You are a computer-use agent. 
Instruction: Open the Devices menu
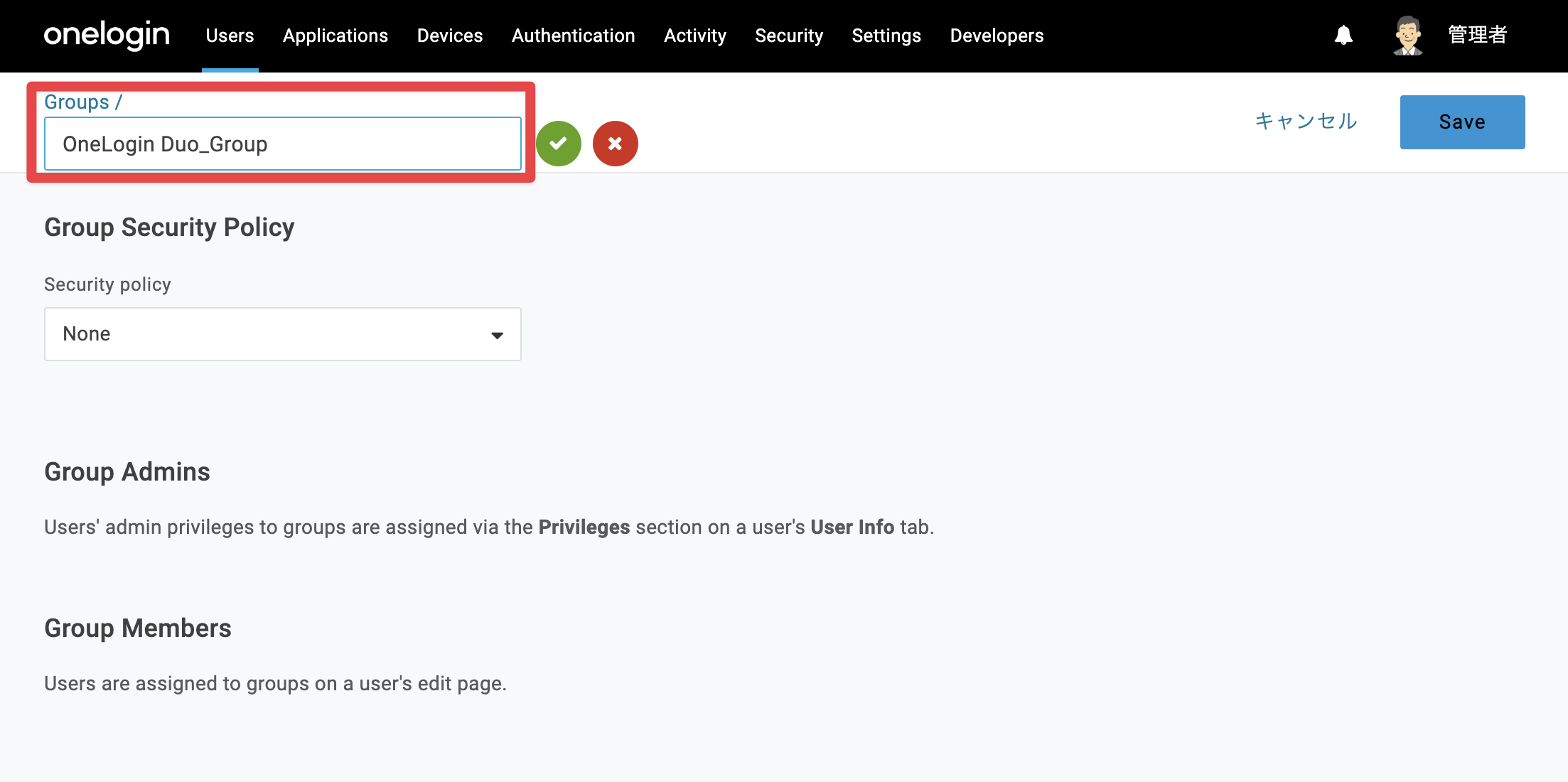pos(450,36)
